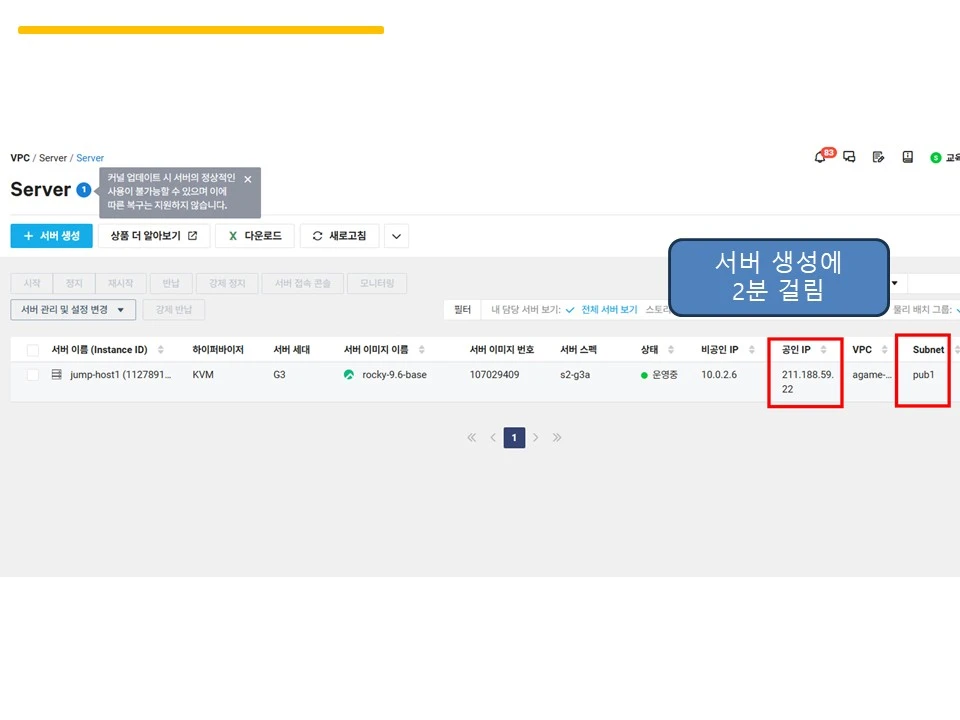Sort by 서버 이름 column arrows
This screenshot has height=720, width=960.
(x=160, y=350)
